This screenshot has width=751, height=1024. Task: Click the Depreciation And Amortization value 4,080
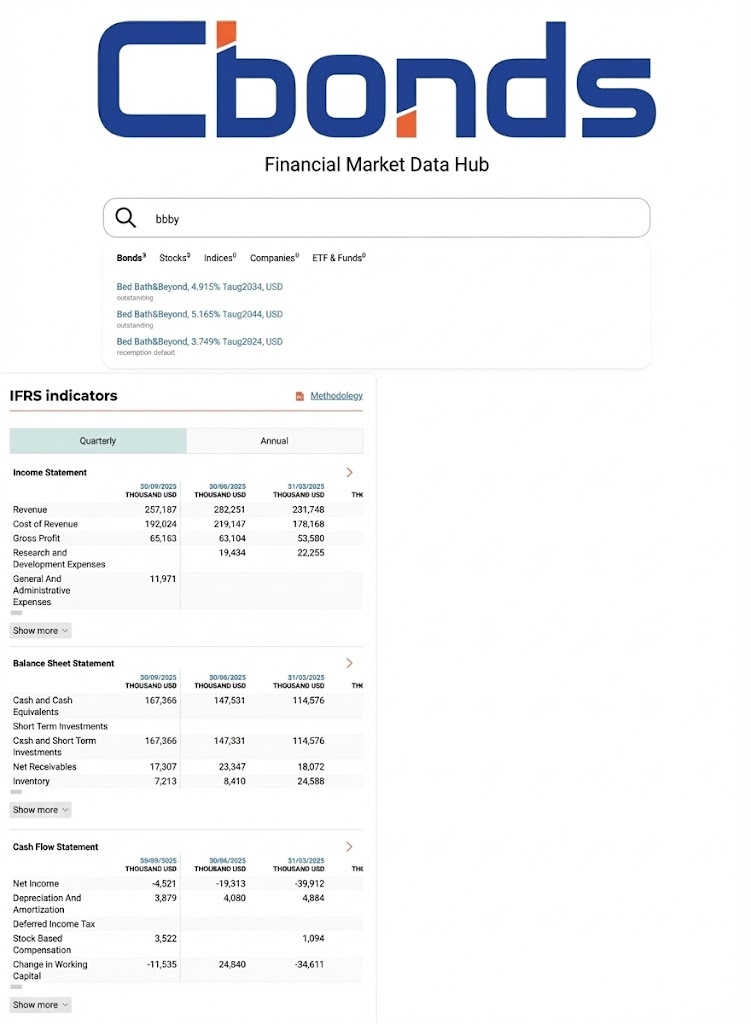235,898
